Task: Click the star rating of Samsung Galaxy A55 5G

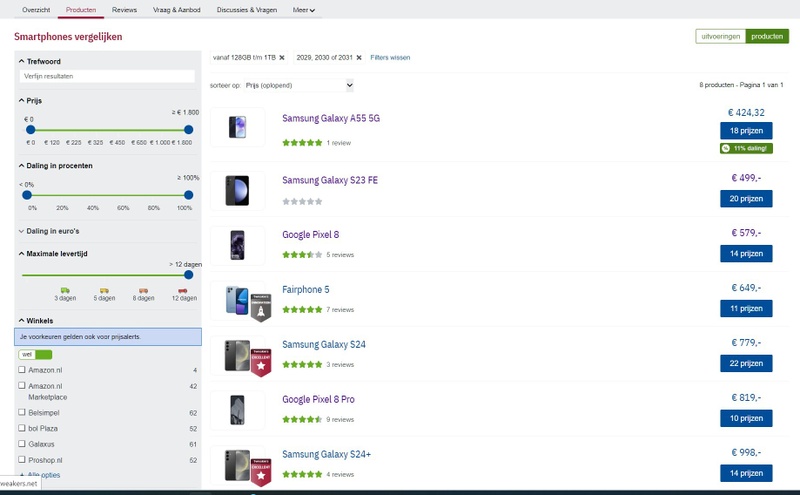Action: 302,143
